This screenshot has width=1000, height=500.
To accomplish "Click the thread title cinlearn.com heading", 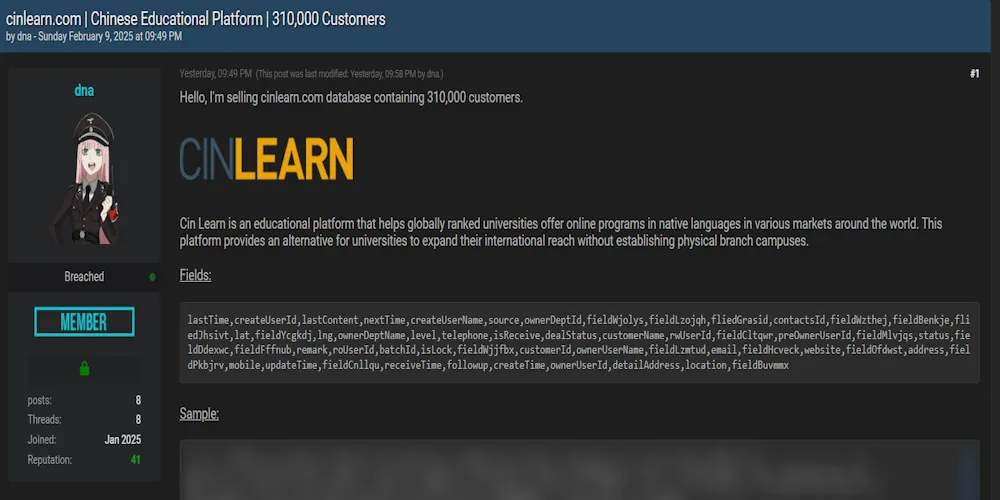I will pos(196,18).
